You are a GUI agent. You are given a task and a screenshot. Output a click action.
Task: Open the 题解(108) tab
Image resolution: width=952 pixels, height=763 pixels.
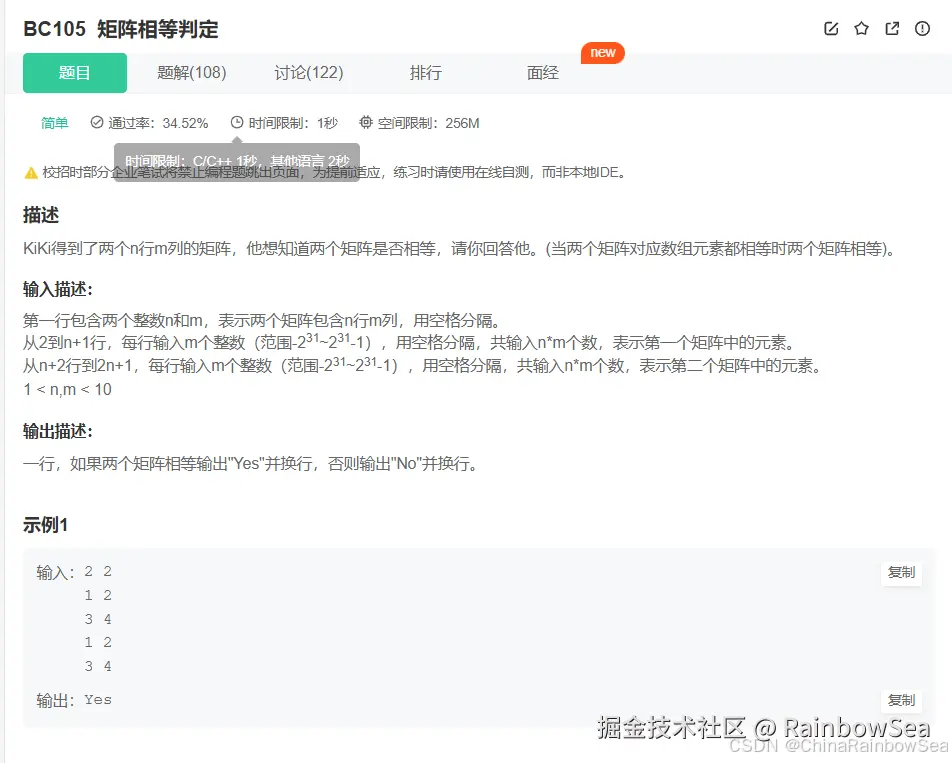click(x=191, y=73)
